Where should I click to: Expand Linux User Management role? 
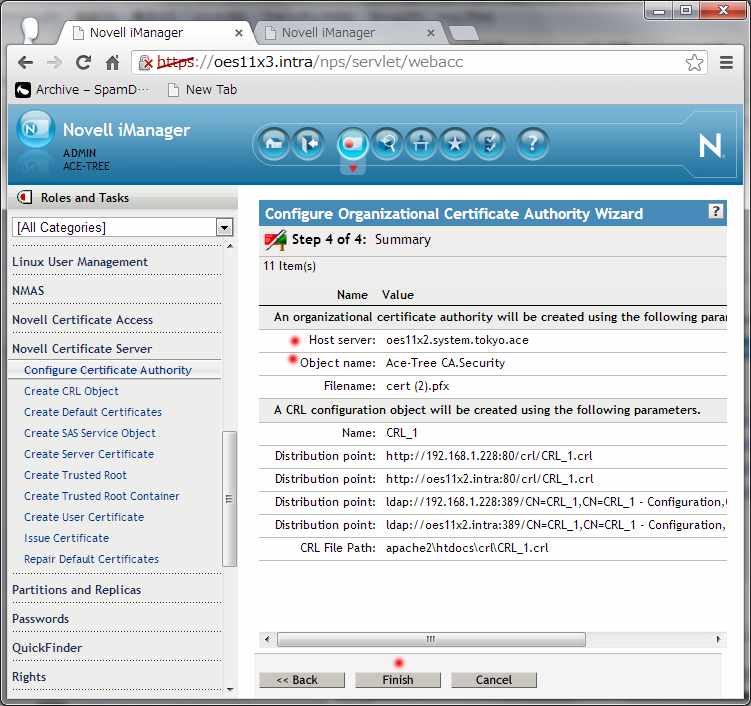[x=80, y=262]
